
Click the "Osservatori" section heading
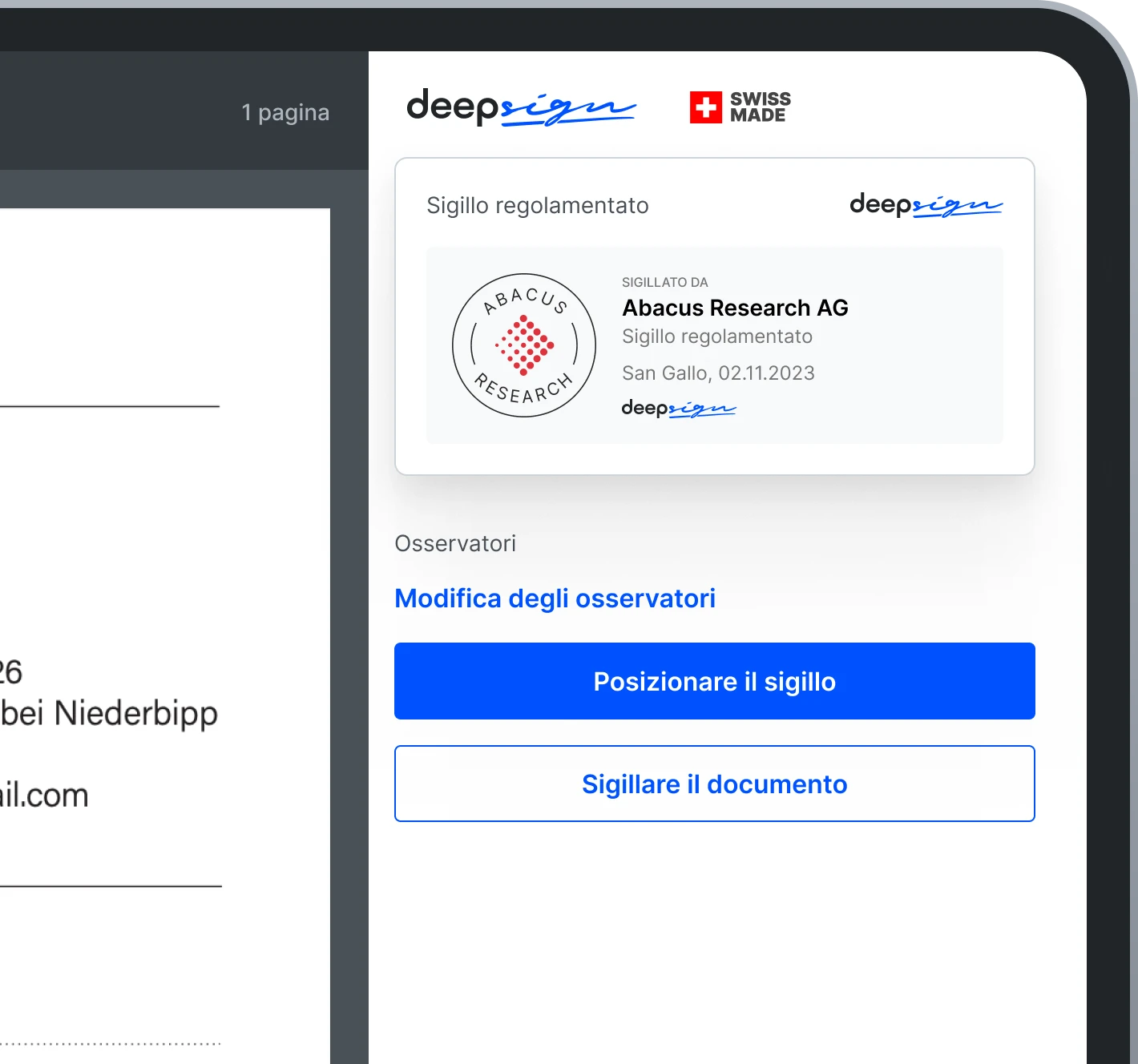[x=455, y=544]
